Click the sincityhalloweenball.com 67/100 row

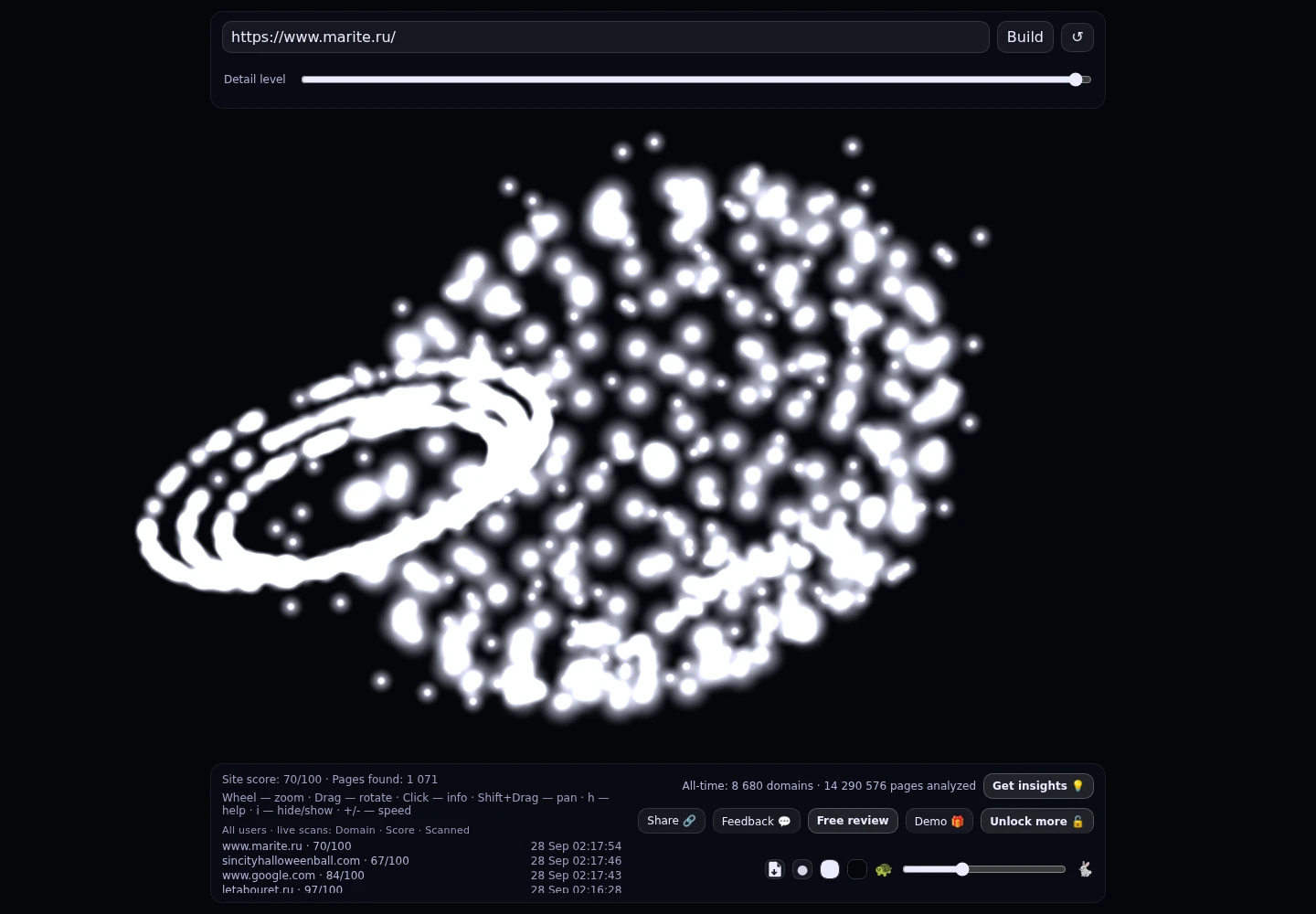coord(421,861)
